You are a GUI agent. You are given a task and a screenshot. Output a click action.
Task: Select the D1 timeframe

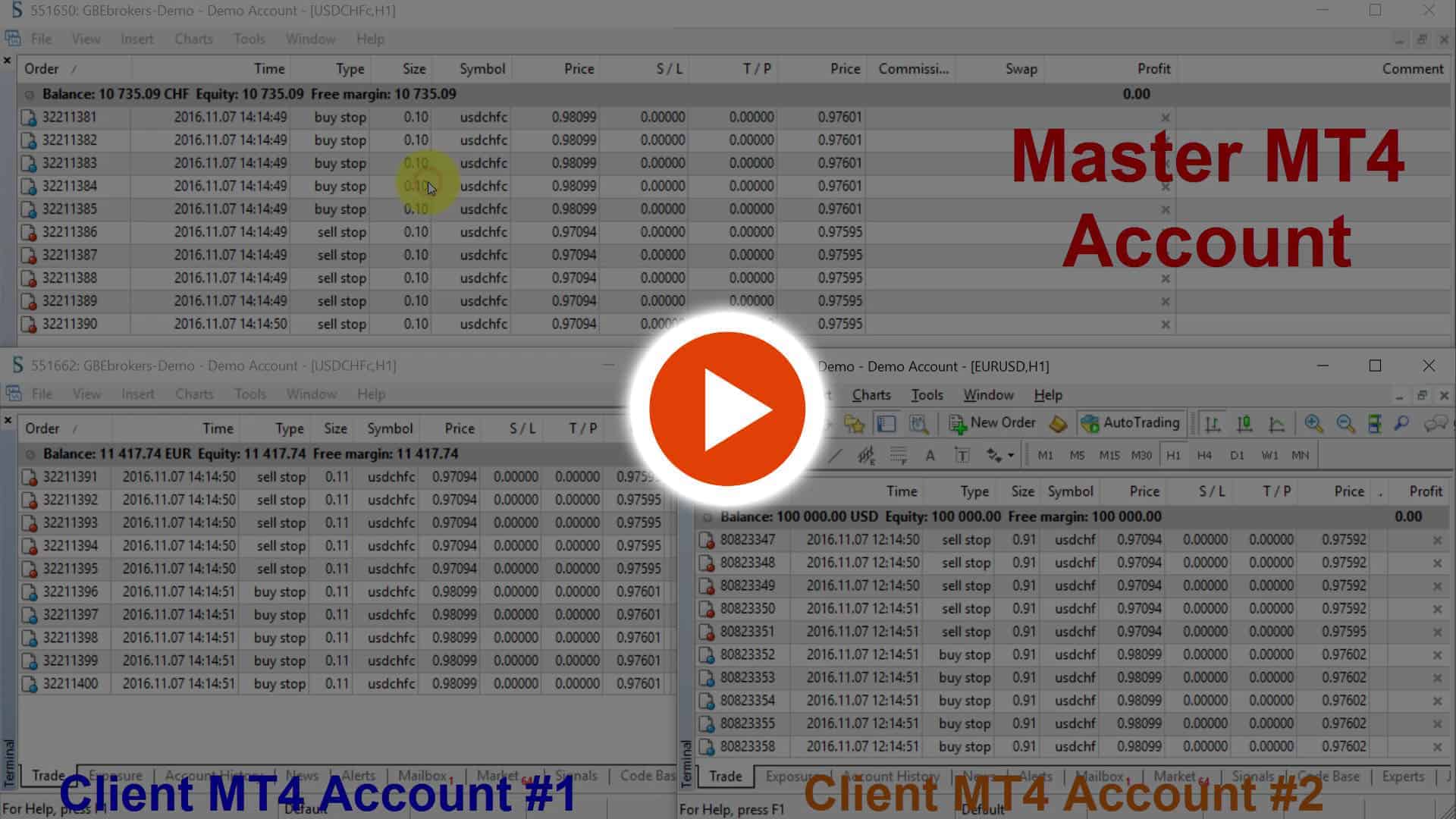click(x=1237, y=455)
